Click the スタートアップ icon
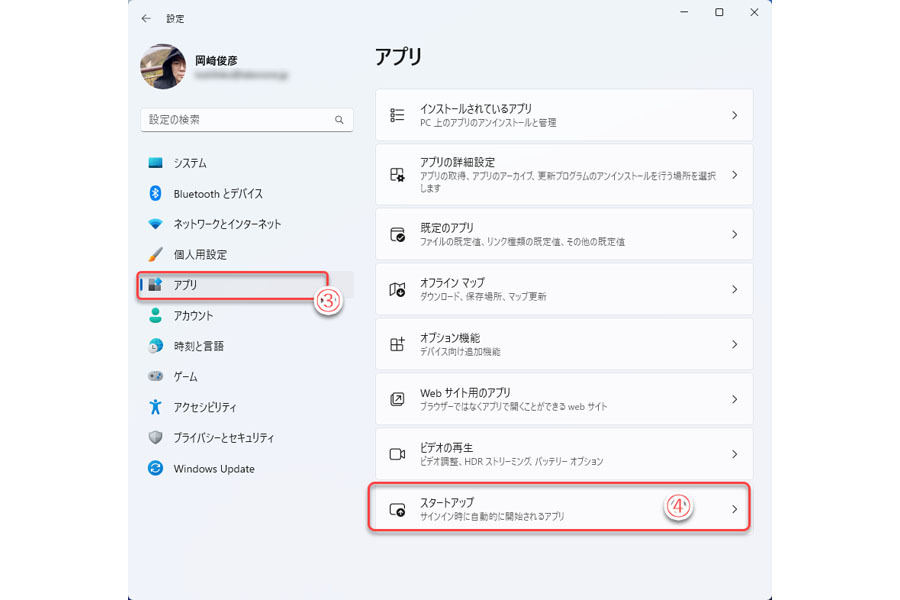 (397, 509)
